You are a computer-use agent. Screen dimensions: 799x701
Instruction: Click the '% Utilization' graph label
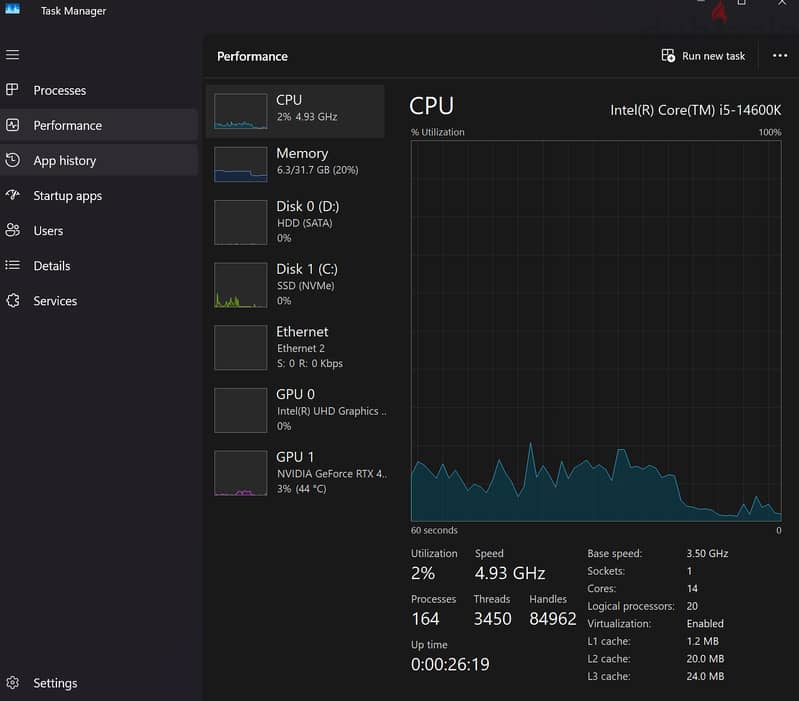[438, 132]
